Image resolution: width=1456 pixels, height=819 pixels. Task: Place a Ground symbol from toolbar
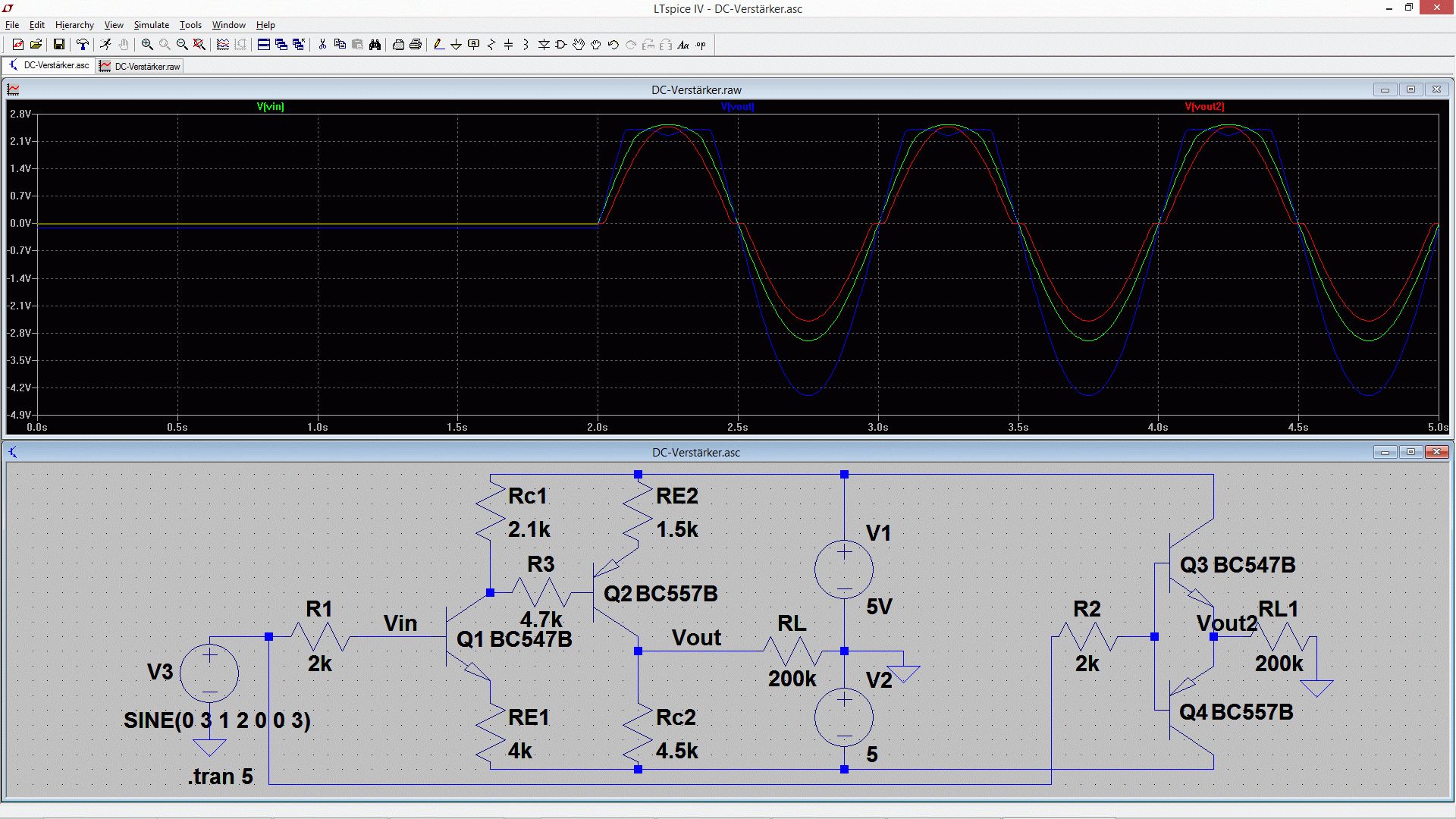click(x=456, y=45)
